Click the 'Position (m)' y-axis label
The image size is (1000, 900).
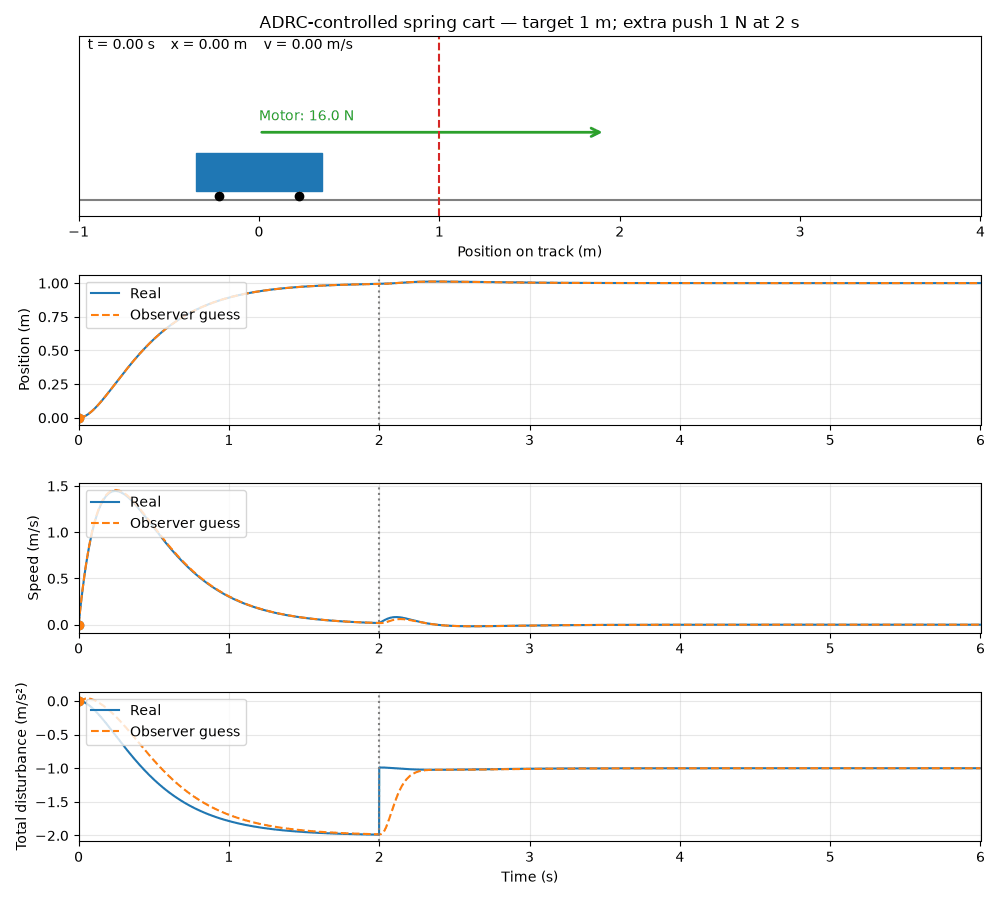(x=24, y=350)
